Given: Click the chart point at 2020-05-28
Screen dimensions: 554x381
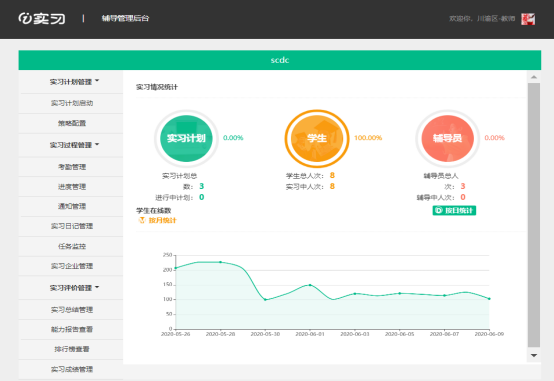Looking at the screenshot, I should click(x=220, y=262).
